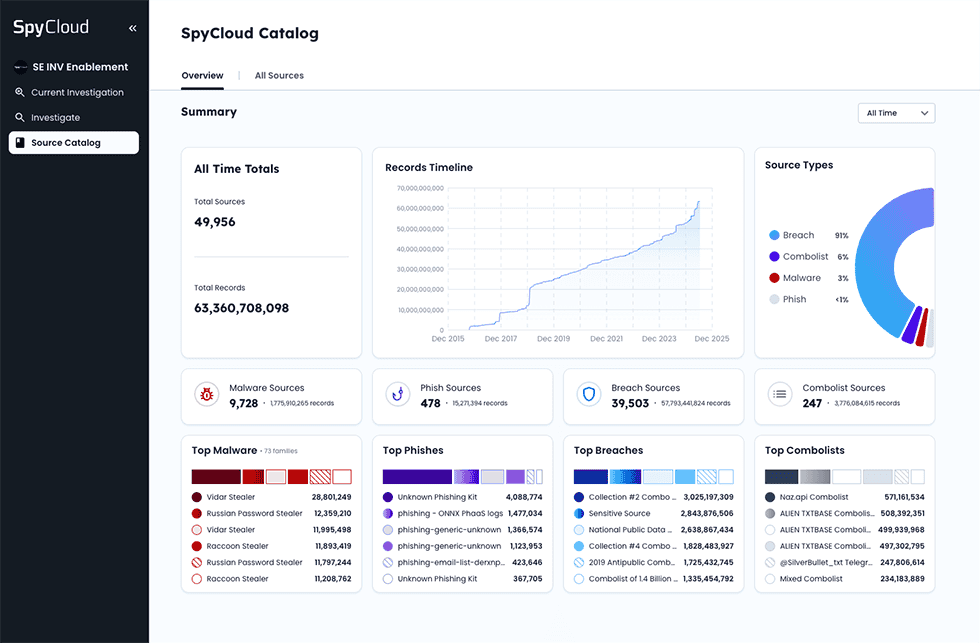Click the Records Timeline line chart

click(x=580, y=258)
